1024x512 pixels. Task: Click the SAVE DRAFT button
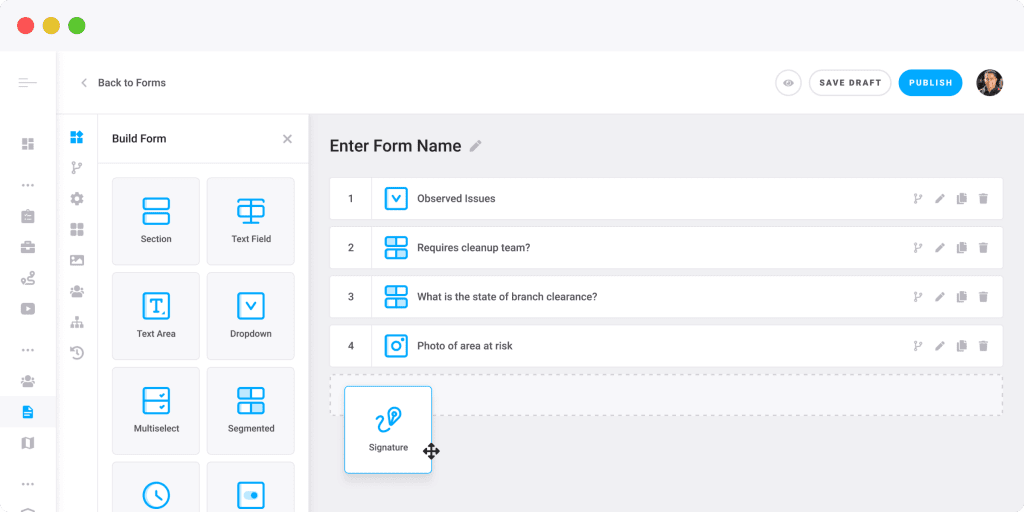coord(850,83)
